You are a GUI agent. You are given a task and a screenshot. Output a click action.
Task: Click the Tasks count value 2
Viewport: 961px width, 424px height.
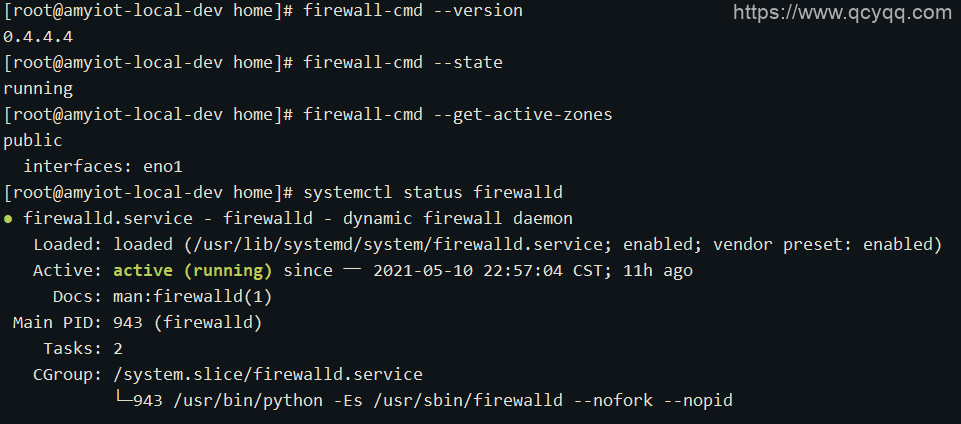[x=118, y=348]
